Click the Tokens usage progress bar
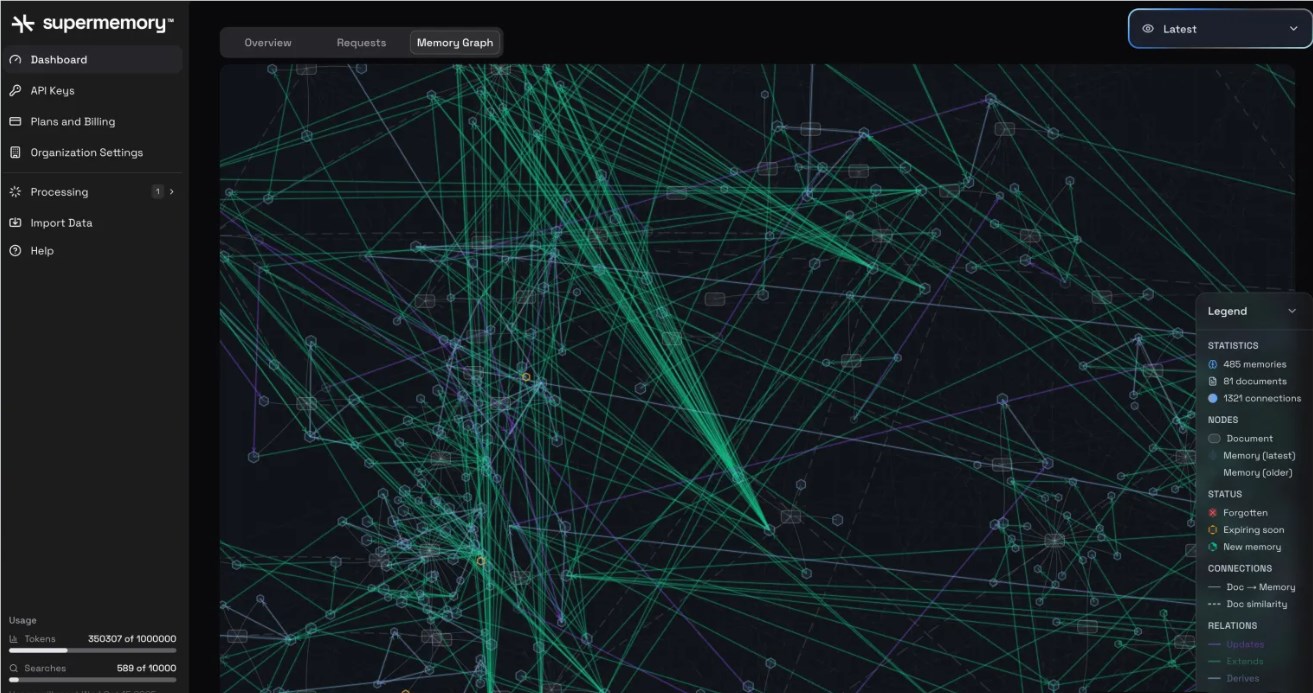This screenshot has width=1313, height=693. point(92,650)
